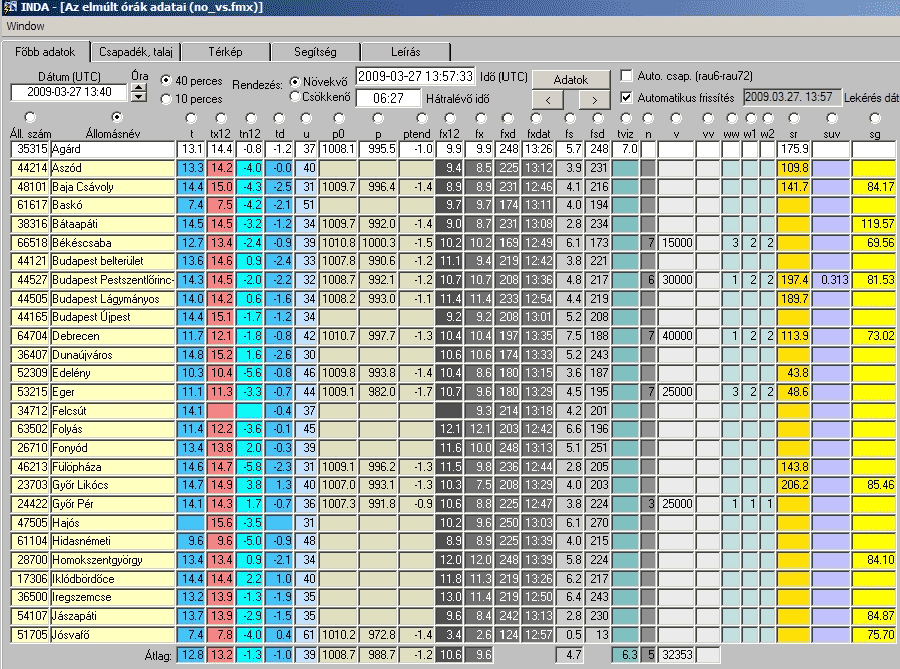Increase the Óra value with up arrow
This screenshot has width=900, height=669.
tap(139, 87)
